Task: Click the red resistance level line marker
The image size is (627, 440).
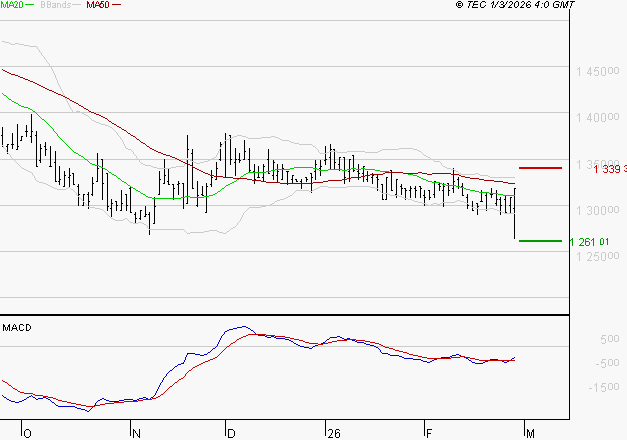Action: click(540, 168)
